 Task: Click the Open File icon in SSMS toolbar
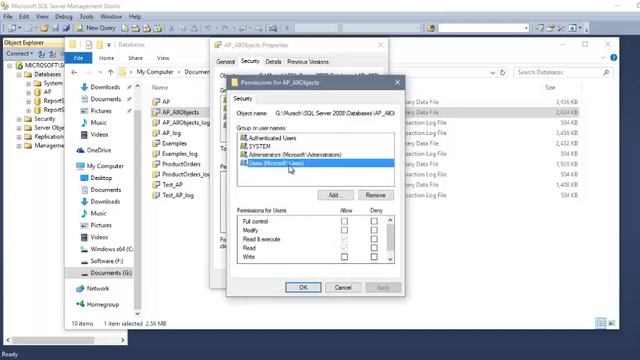coord(44,28)
